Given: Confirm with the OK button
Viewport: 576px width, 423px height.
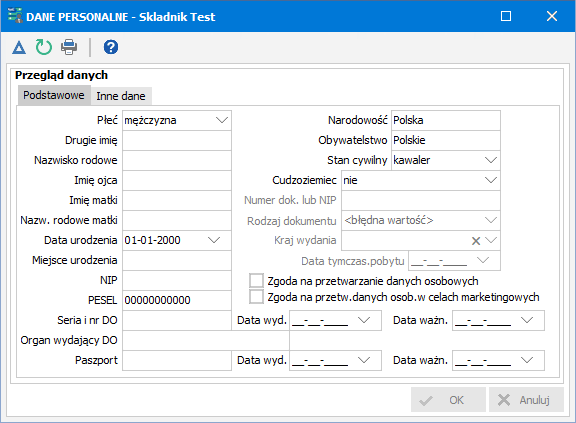Looking at the screenshot, I should 448,400.
